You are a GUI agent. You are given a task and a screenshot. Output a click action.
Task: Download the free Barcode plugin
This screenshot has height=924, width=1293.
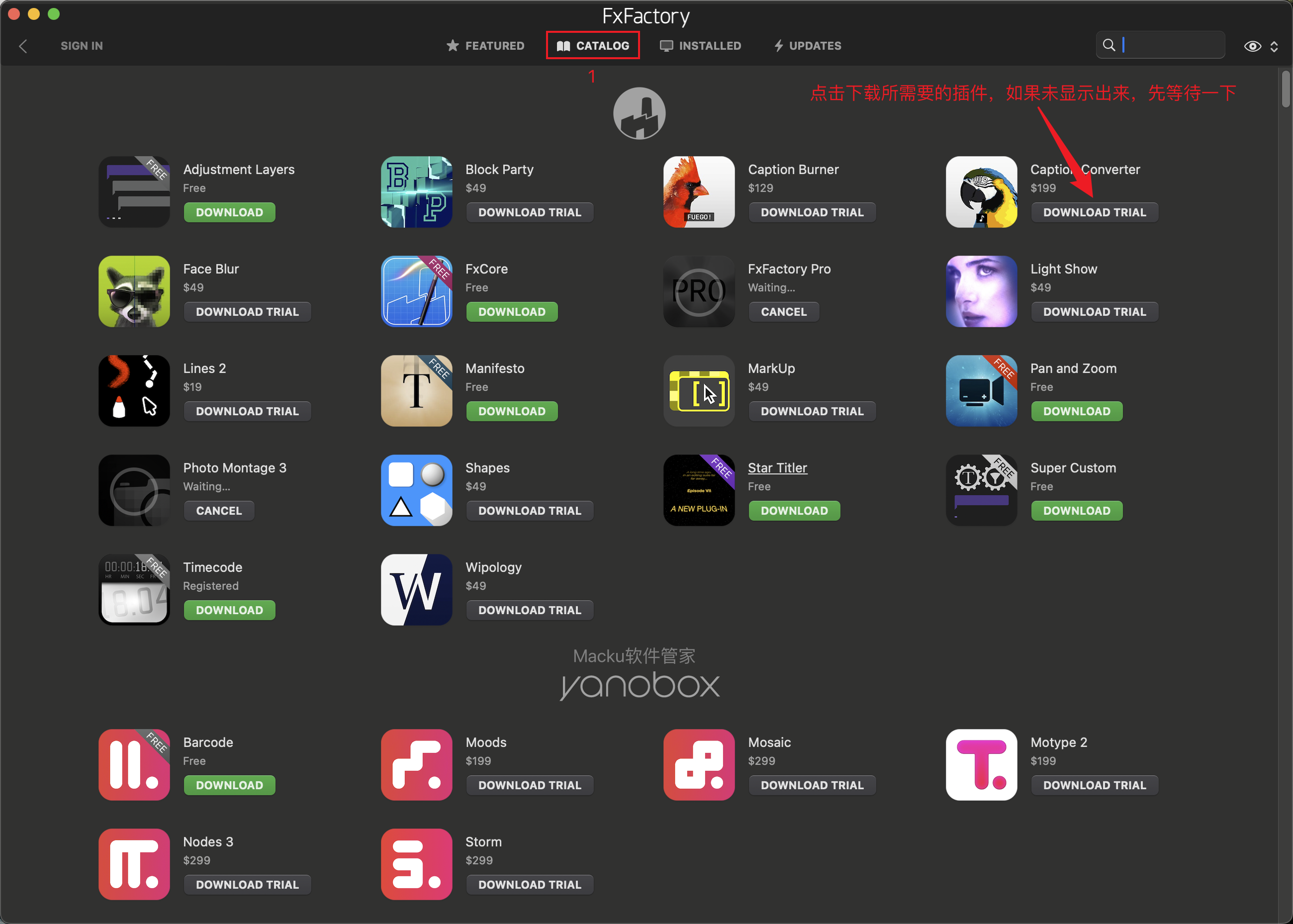coord(229,785)
